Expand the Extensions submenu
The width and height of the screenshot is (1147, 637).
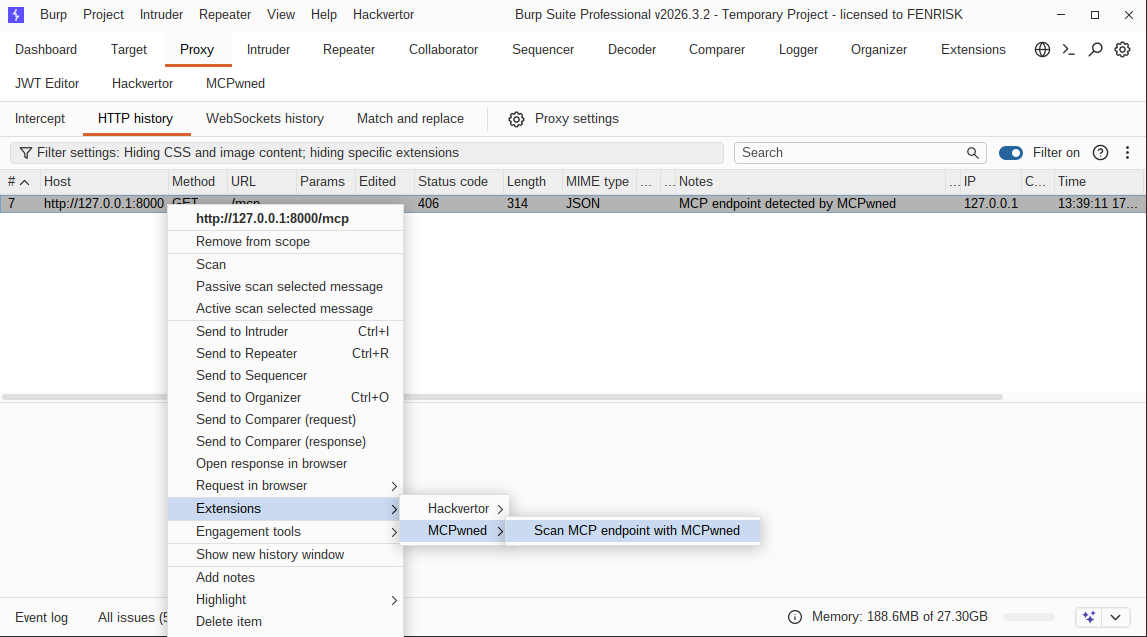pyautogui.click(x=227, y=508)
